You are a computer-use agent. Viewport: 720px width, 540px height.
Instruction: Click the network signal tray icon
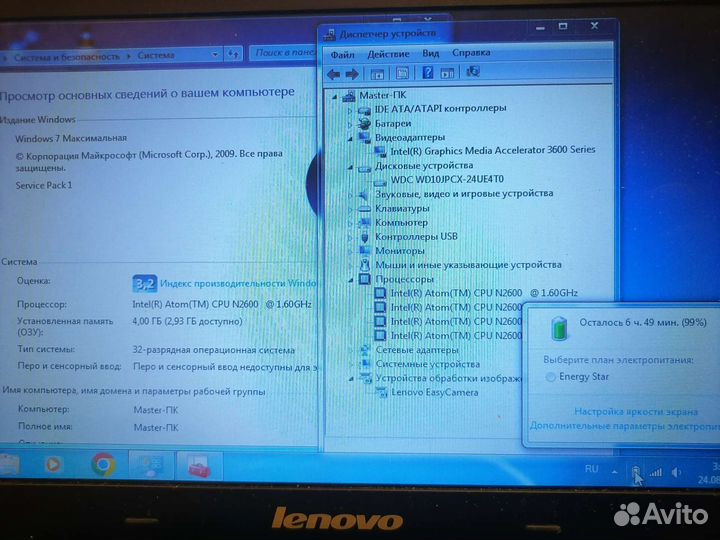tap(656, 472)
